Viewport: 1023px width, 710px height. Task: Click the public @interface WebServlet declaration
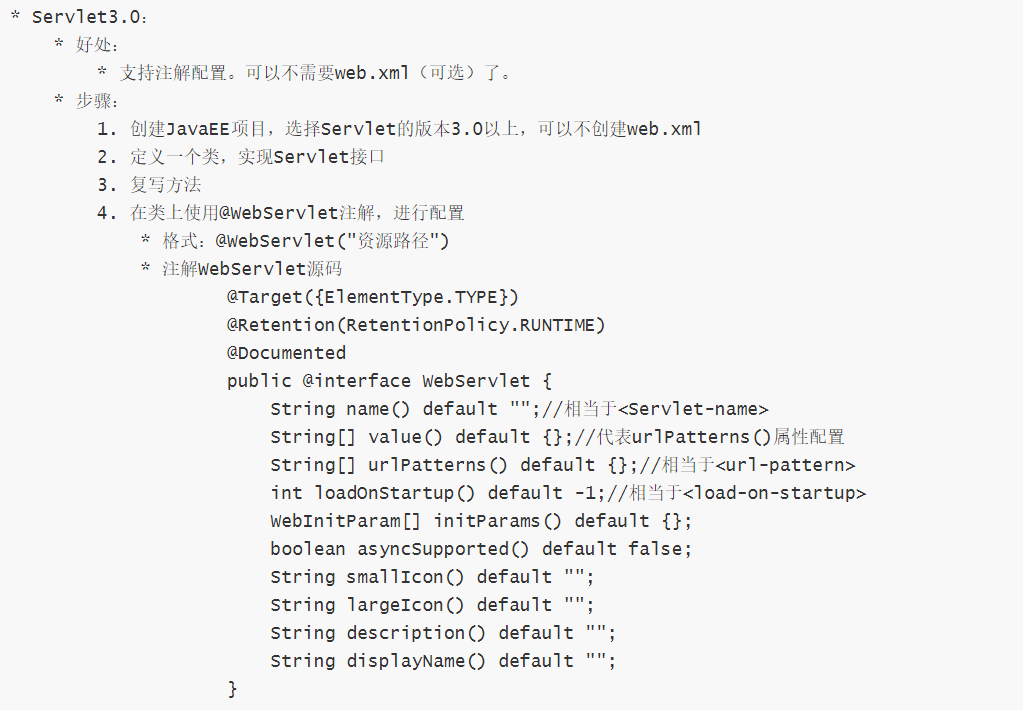tap(389, 381)
